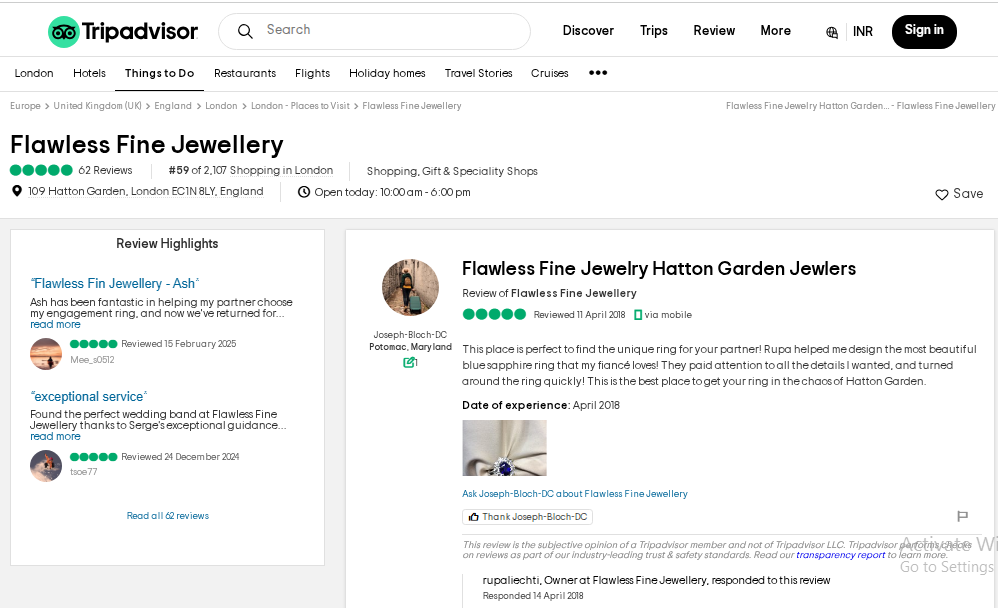Click Reviewed 24 December 2024 date

(180, 456)
